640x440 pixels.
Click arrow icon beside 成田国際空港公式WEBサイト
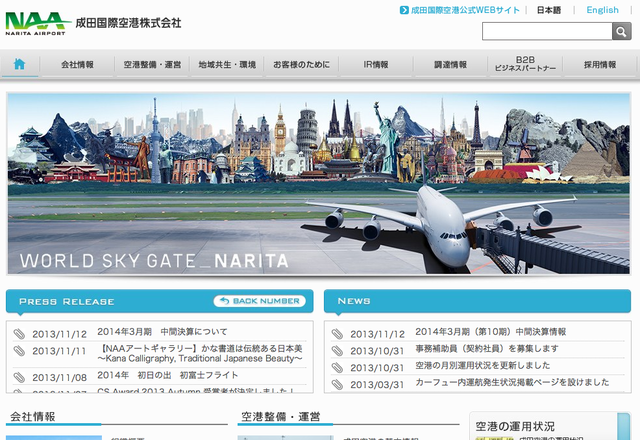point(404,10)
